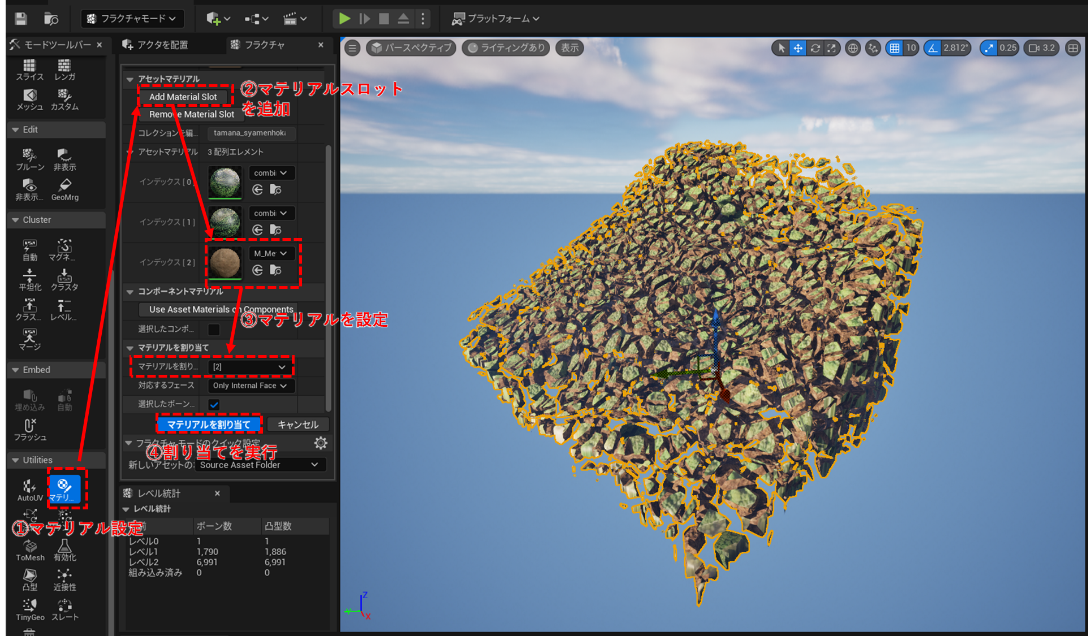Select the ToMesh utility icon
Image resolution: width=1088 pixels, height=636 pixels.
pos(30,550)
